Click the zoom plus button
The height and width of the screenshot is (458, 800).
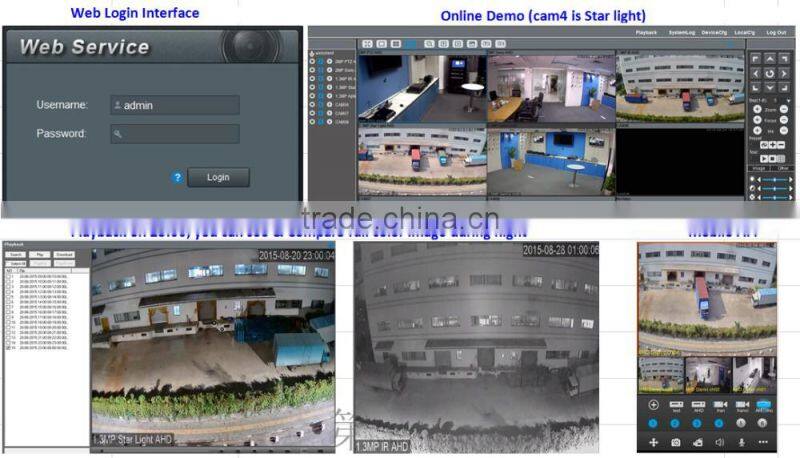pos(755,109)
